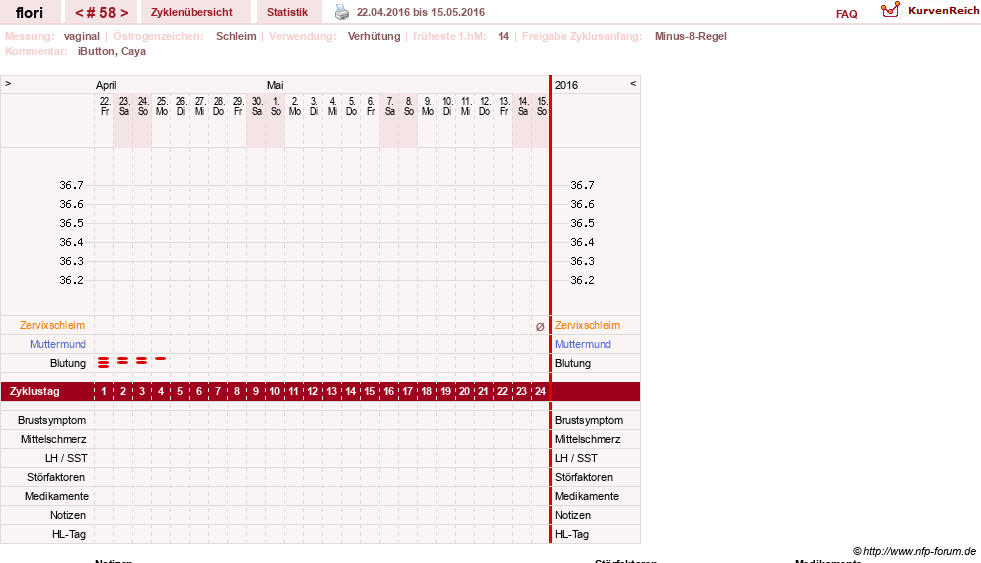Click the left Blutung row label
Image resolution: width=981 pixels, height=563 pixels.
click(x=68, y=363)
